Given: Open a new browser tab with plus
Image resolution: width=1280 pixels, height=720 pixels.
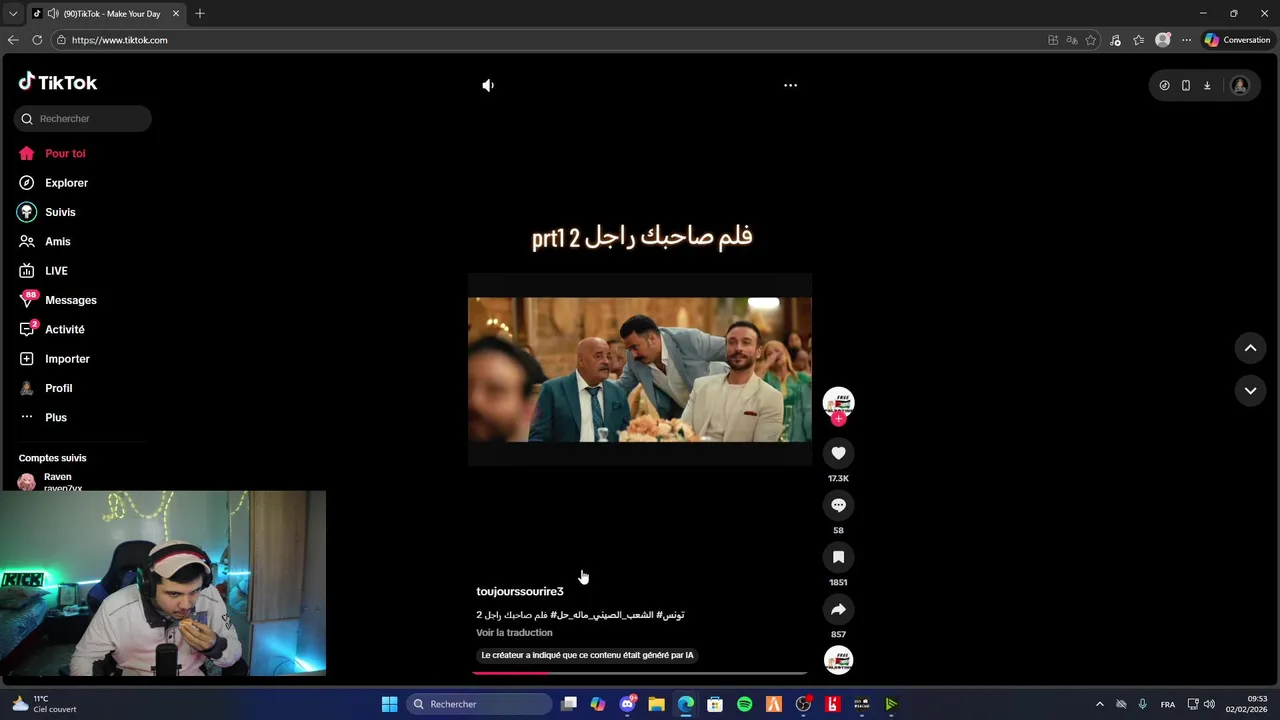Looking at the screenshot, I should pos(200,13).
